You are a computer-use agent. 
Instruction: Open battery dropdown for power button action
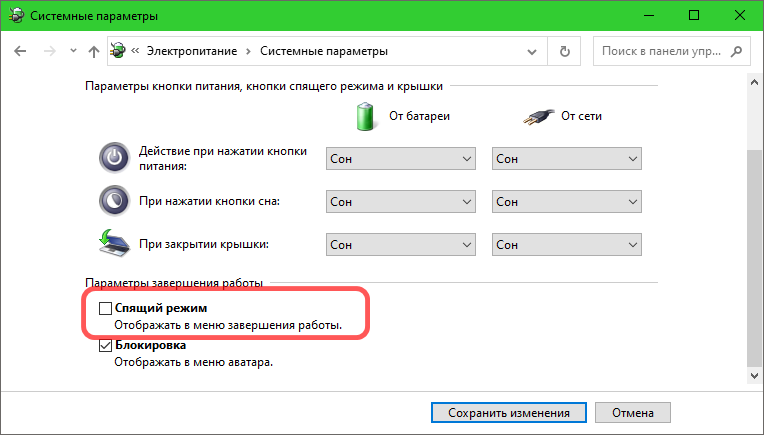tap(400, 159)
